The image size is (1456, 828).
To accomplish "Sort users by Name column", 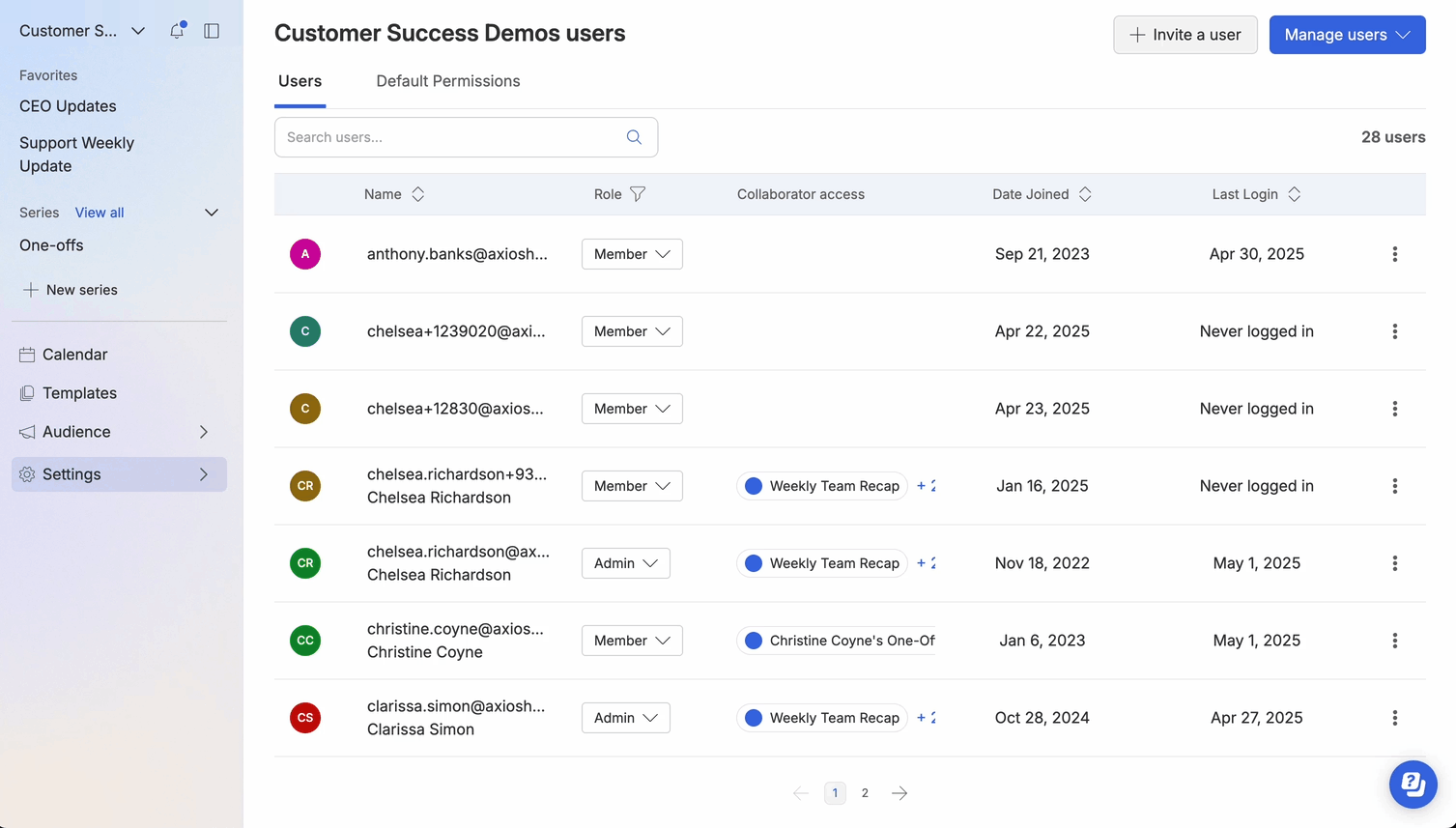I will [417, 194].
